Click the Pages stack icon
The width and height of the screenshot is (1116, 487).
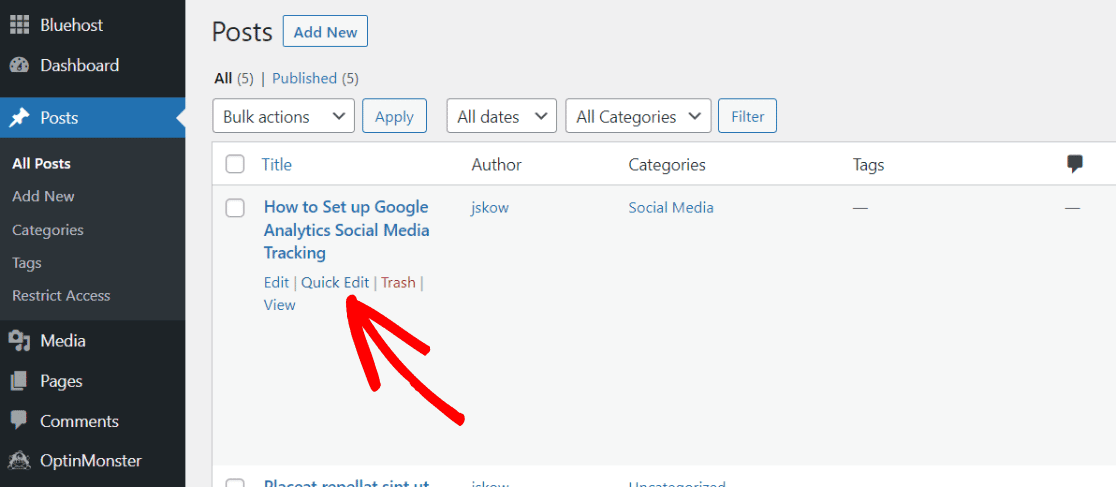19,381
